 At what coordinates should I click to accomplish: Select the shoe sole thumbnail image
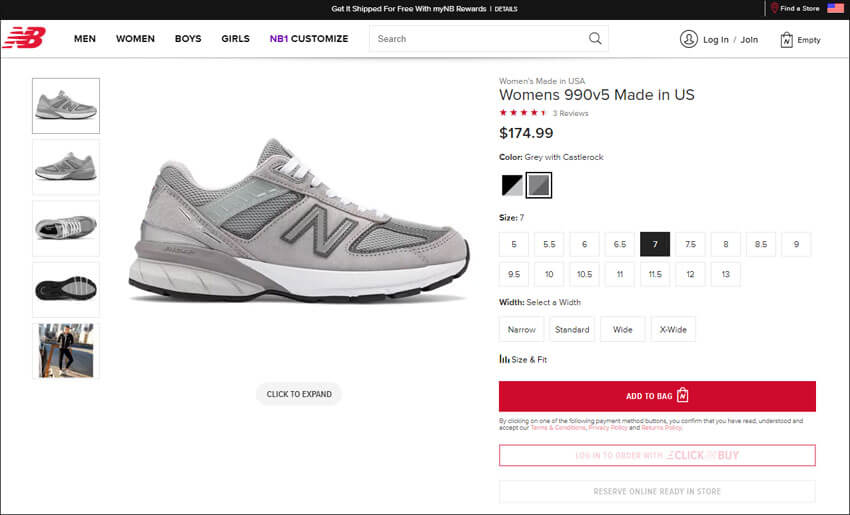tap(66, 289)
